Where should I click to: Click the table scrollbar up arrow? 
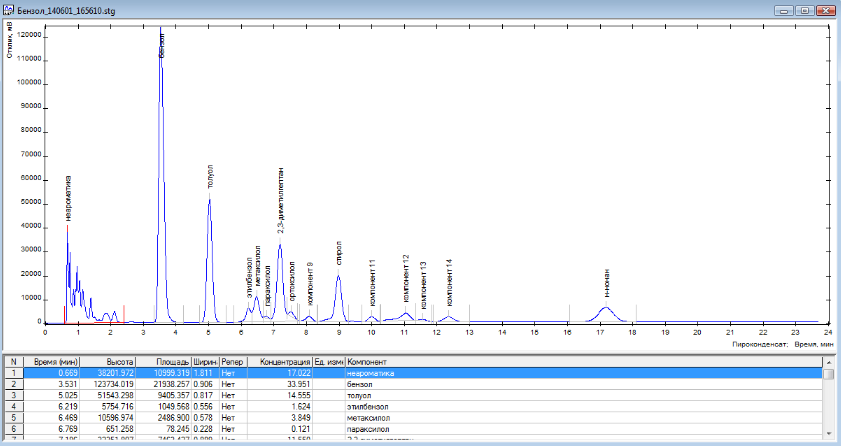tap(828, 361)
